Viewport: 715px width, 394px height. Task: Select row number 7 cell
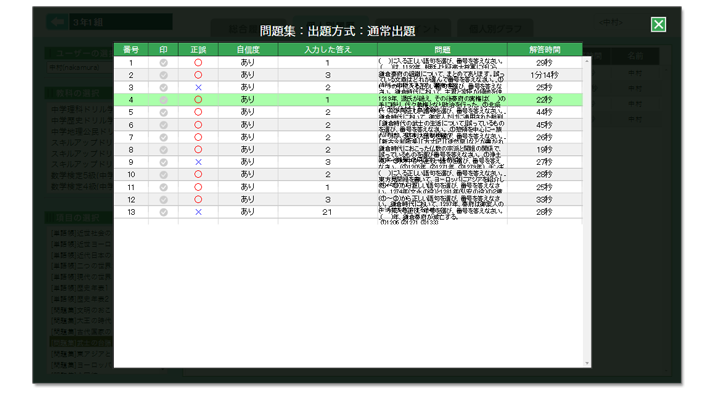tap(131, 137)
